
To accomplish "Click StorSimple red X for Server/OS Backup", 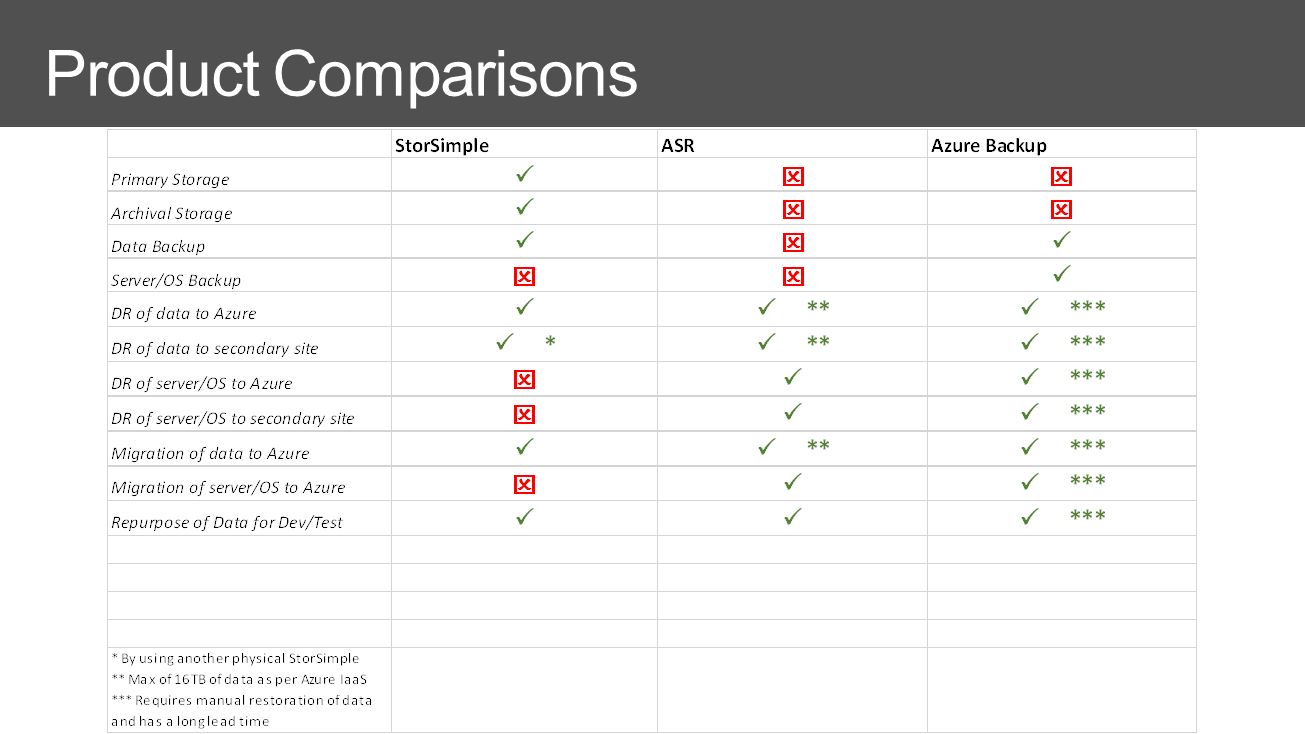I will pos(524,276).
